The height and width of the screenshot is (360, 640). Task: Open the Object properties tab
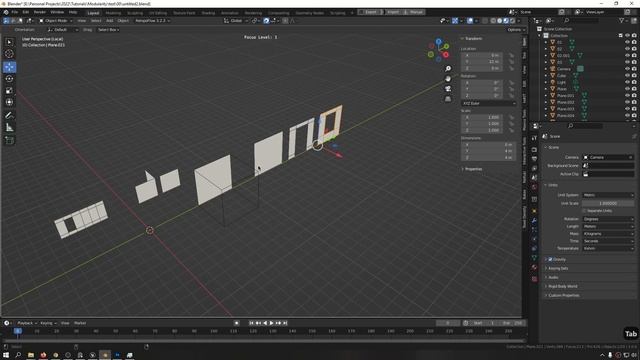pos(534,211)
